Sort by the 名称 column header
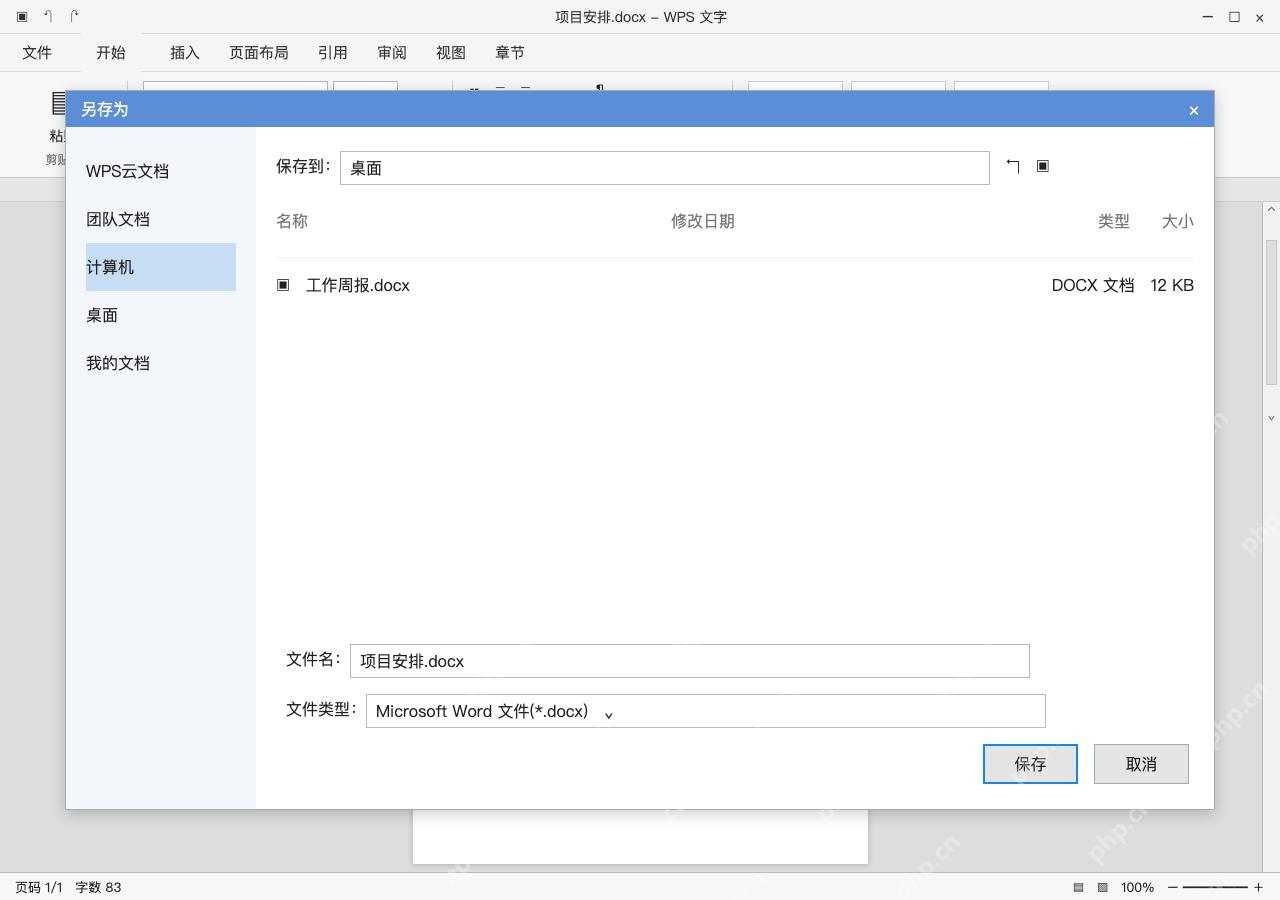Screen dimensions: 1280x900 tap(292, 221)
